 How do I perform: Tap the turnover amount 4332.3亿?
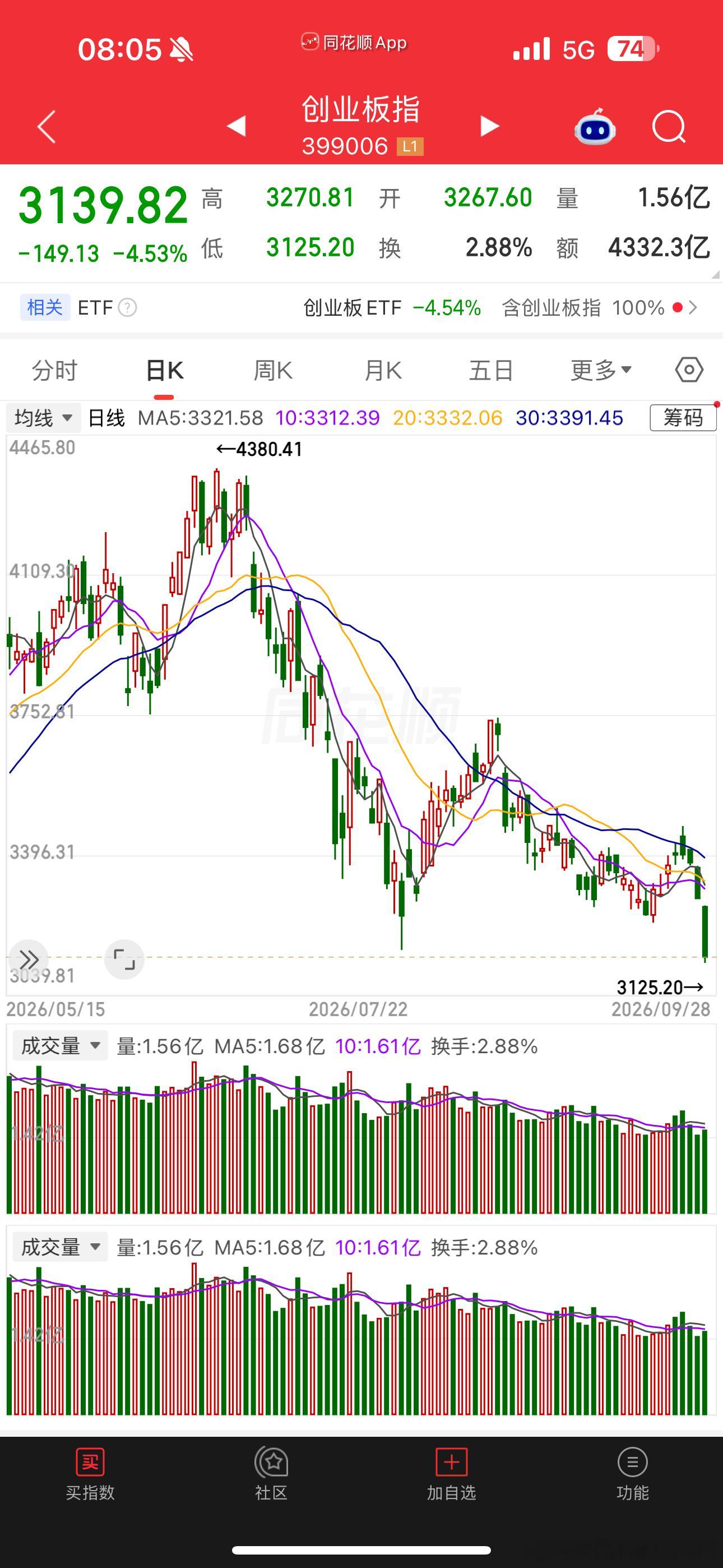(x=659, y=247)
